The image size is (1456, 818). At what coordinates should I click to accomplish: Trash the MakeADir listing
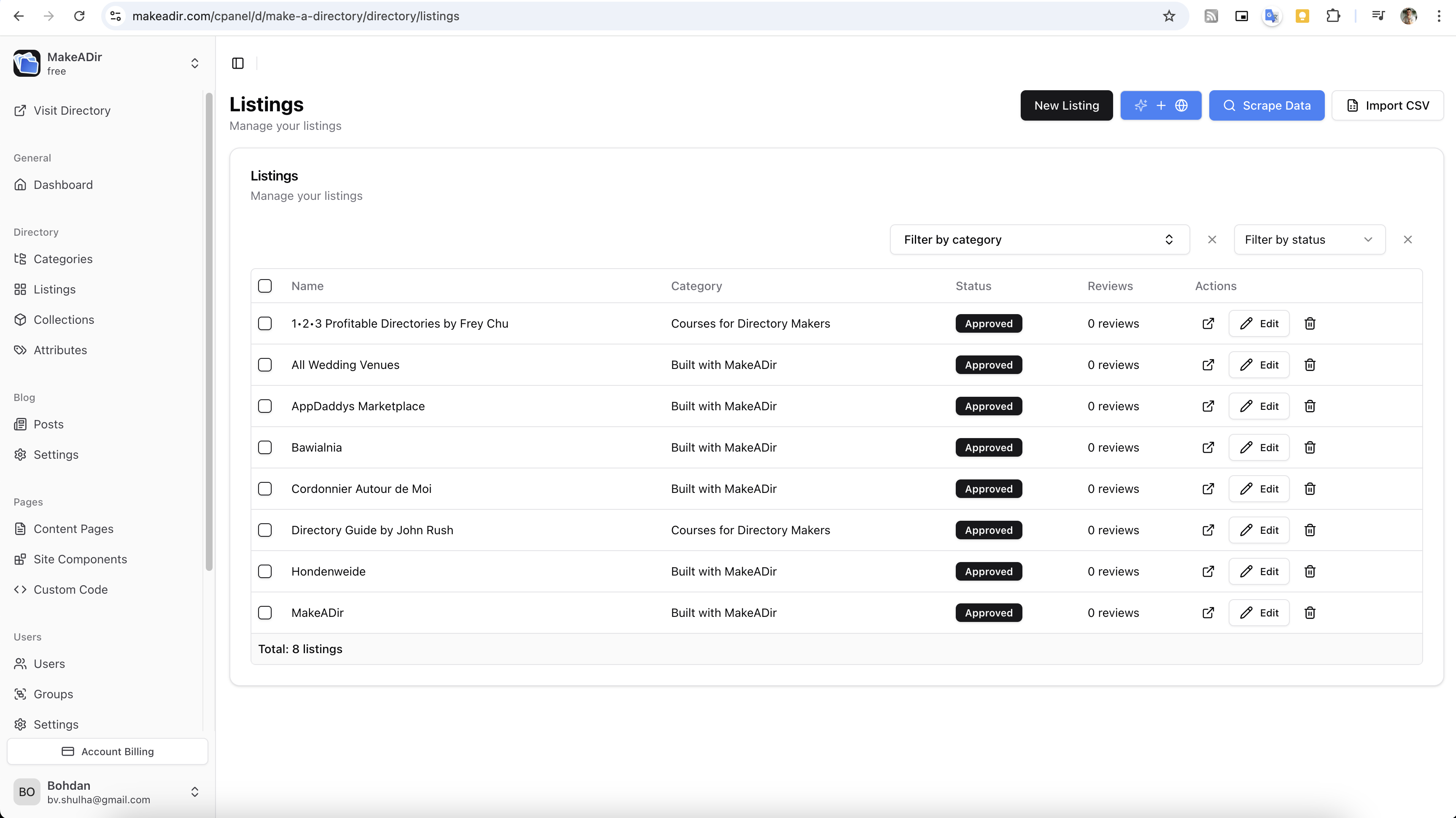(x=1310, y=613)
